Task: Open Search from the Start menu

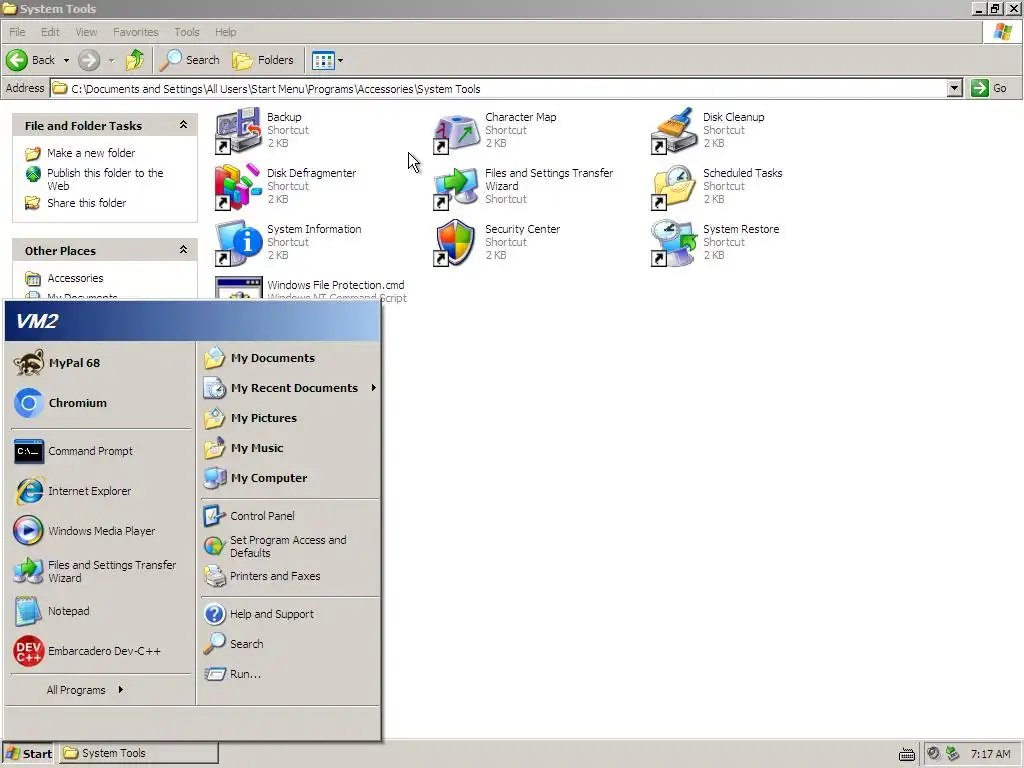Action: (289, 644)
